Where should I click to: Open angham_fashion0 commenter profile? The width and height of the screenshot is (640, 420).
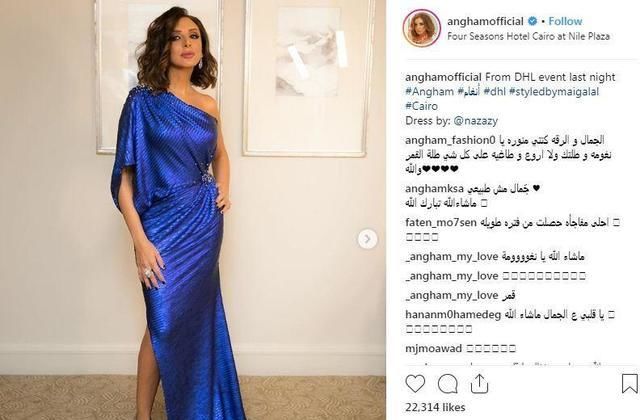click(450, 140)
